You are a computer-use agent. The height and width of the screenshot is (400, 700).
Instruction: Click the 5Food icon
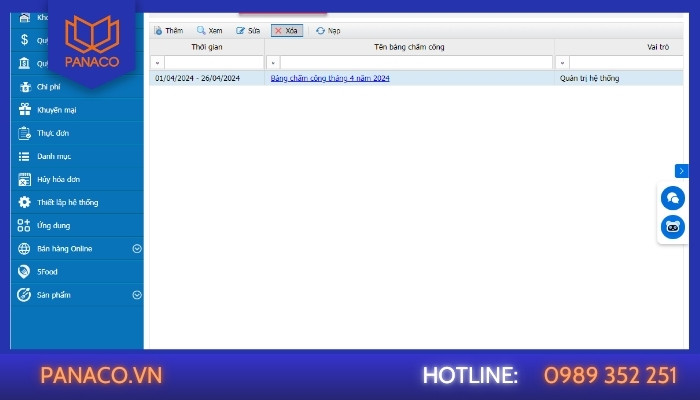click(x=24, y=271)
